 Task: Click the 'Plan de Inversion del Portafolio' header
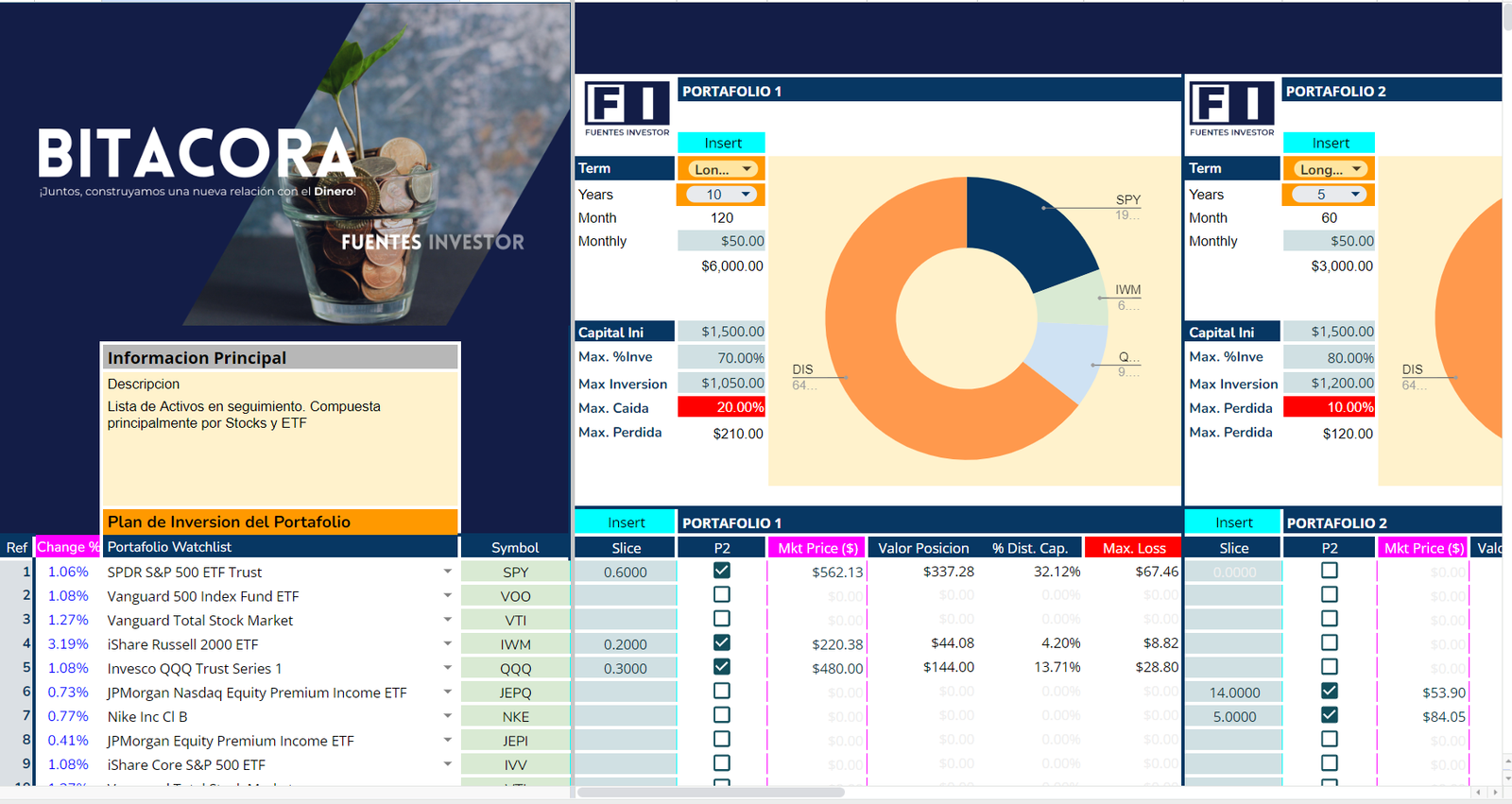(x=280, y=522)
